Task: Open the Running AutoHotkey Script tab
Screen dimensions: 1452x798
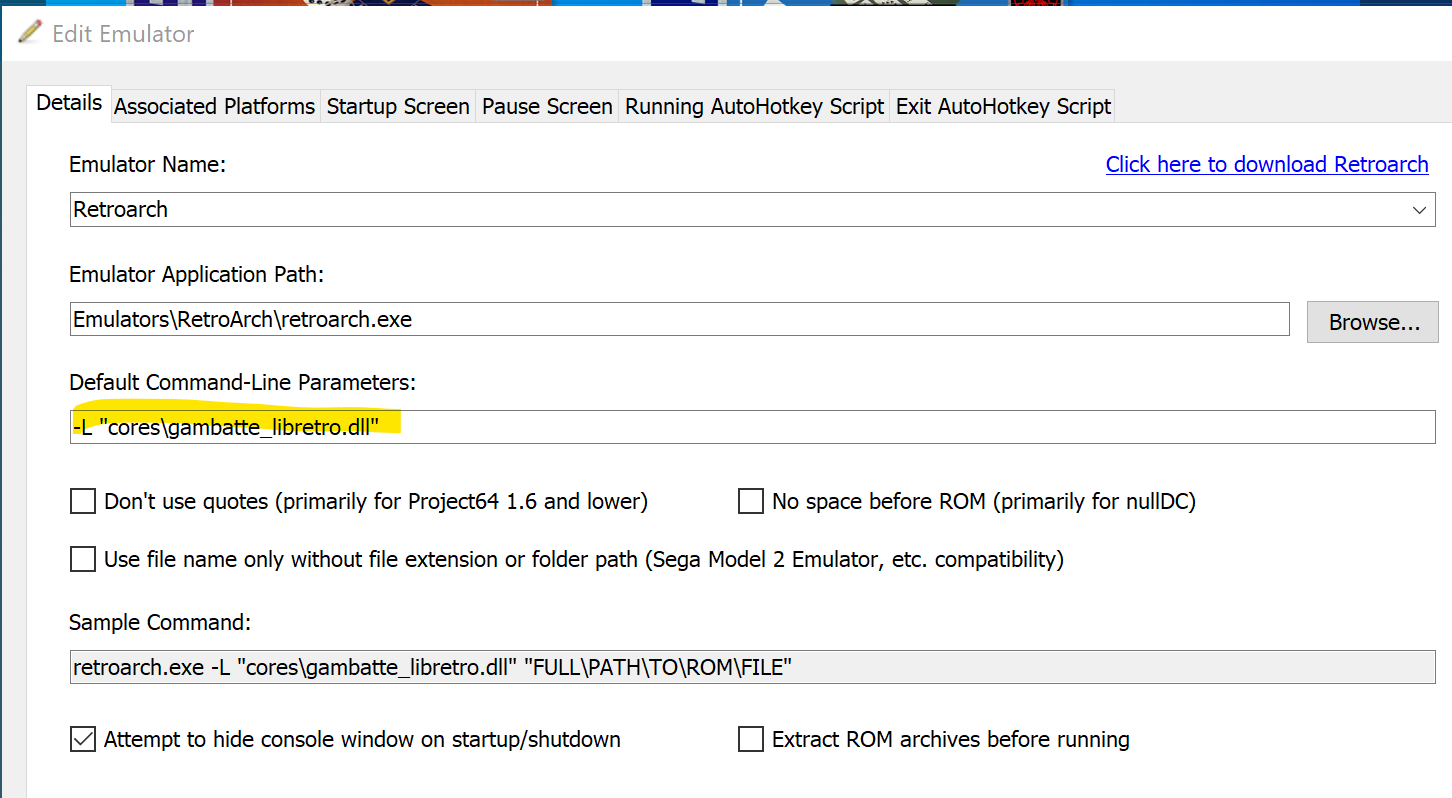Action: pos(755,106)
